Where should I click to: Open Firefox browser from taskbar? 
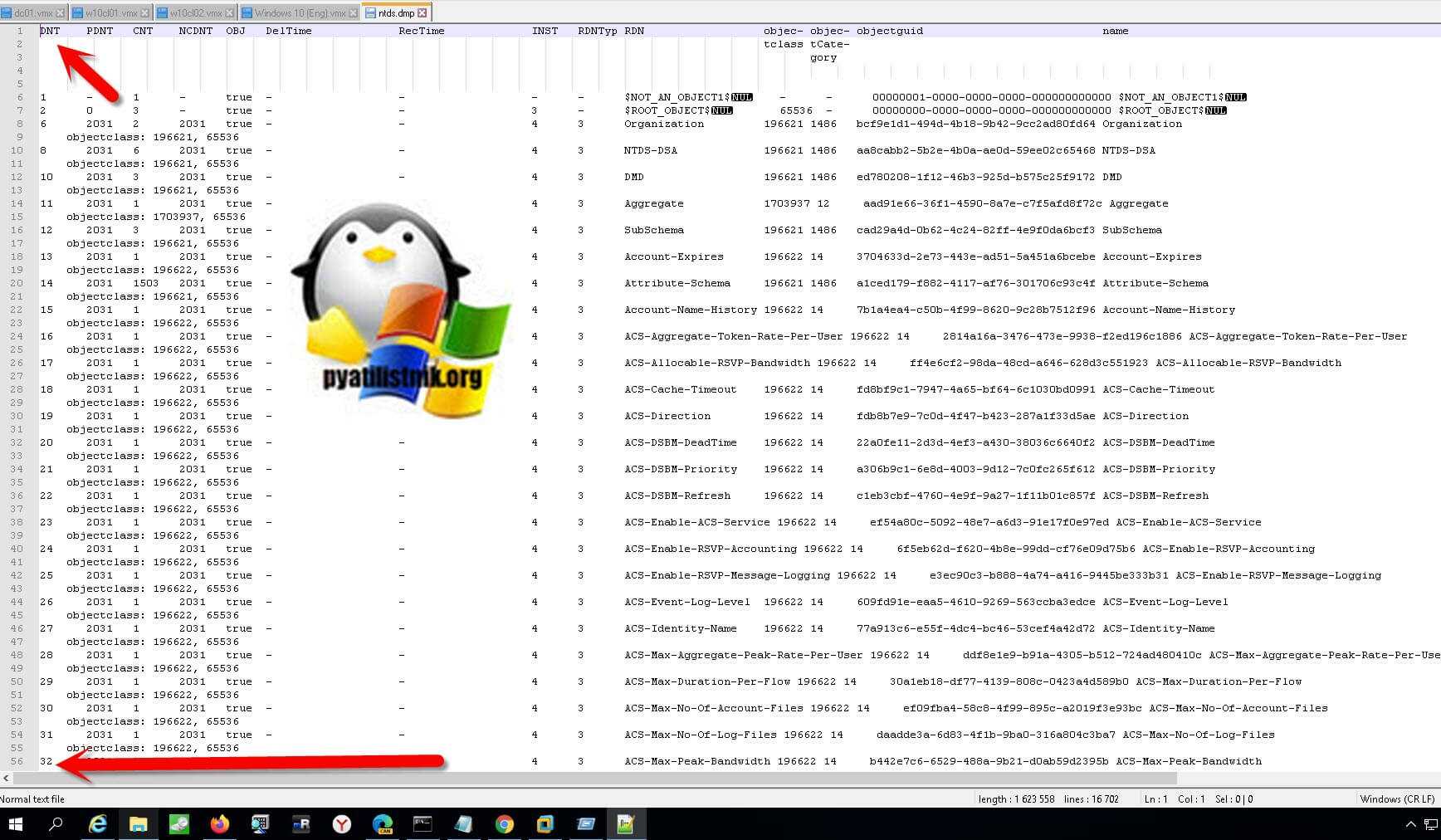tap(219, 824)
